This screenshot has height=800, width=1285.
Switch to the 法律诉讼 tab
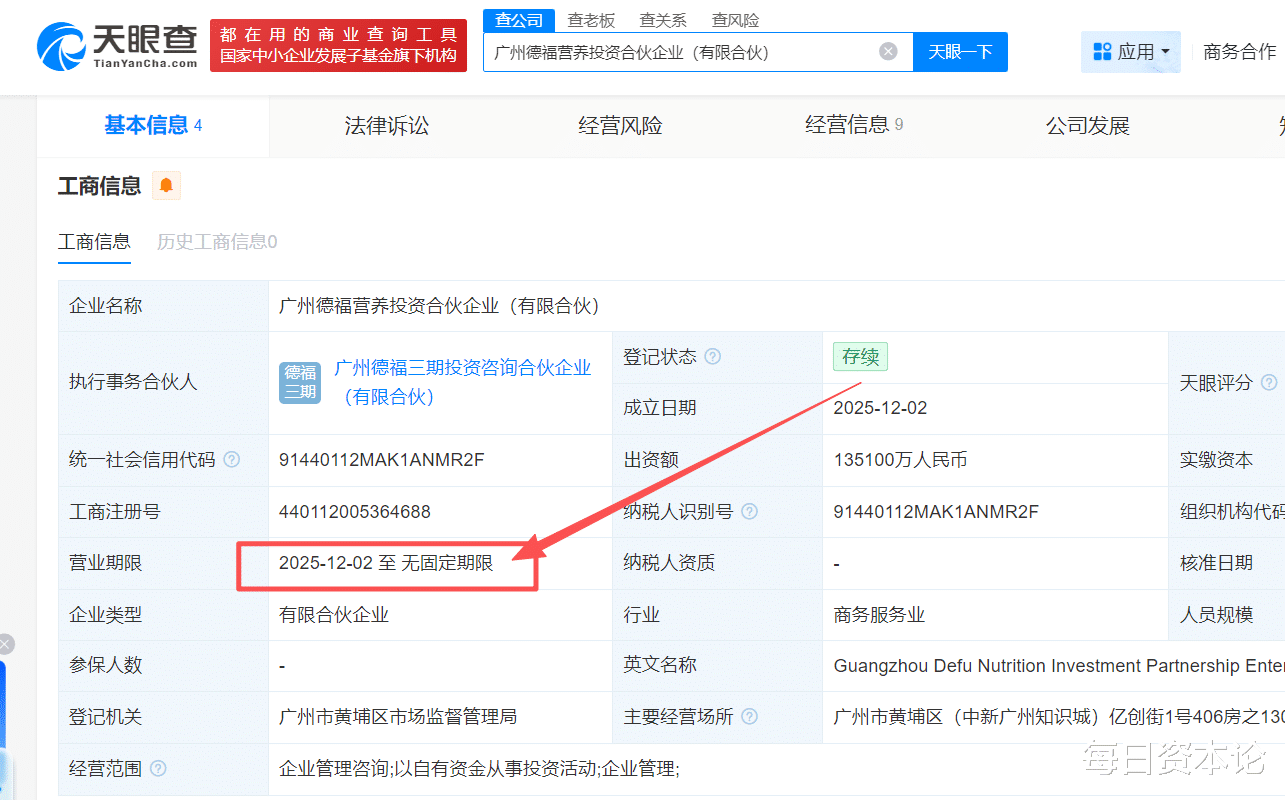click(x=387, y=126)
